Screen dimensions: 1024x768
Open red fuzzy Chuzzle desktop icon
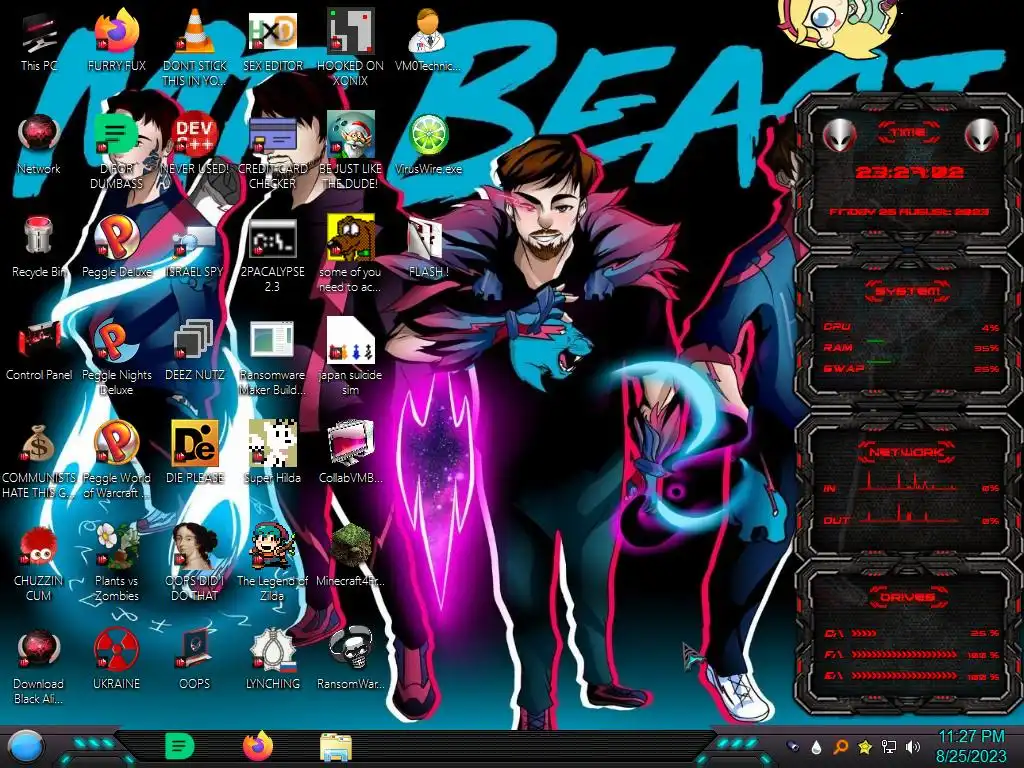pos(39,546)
